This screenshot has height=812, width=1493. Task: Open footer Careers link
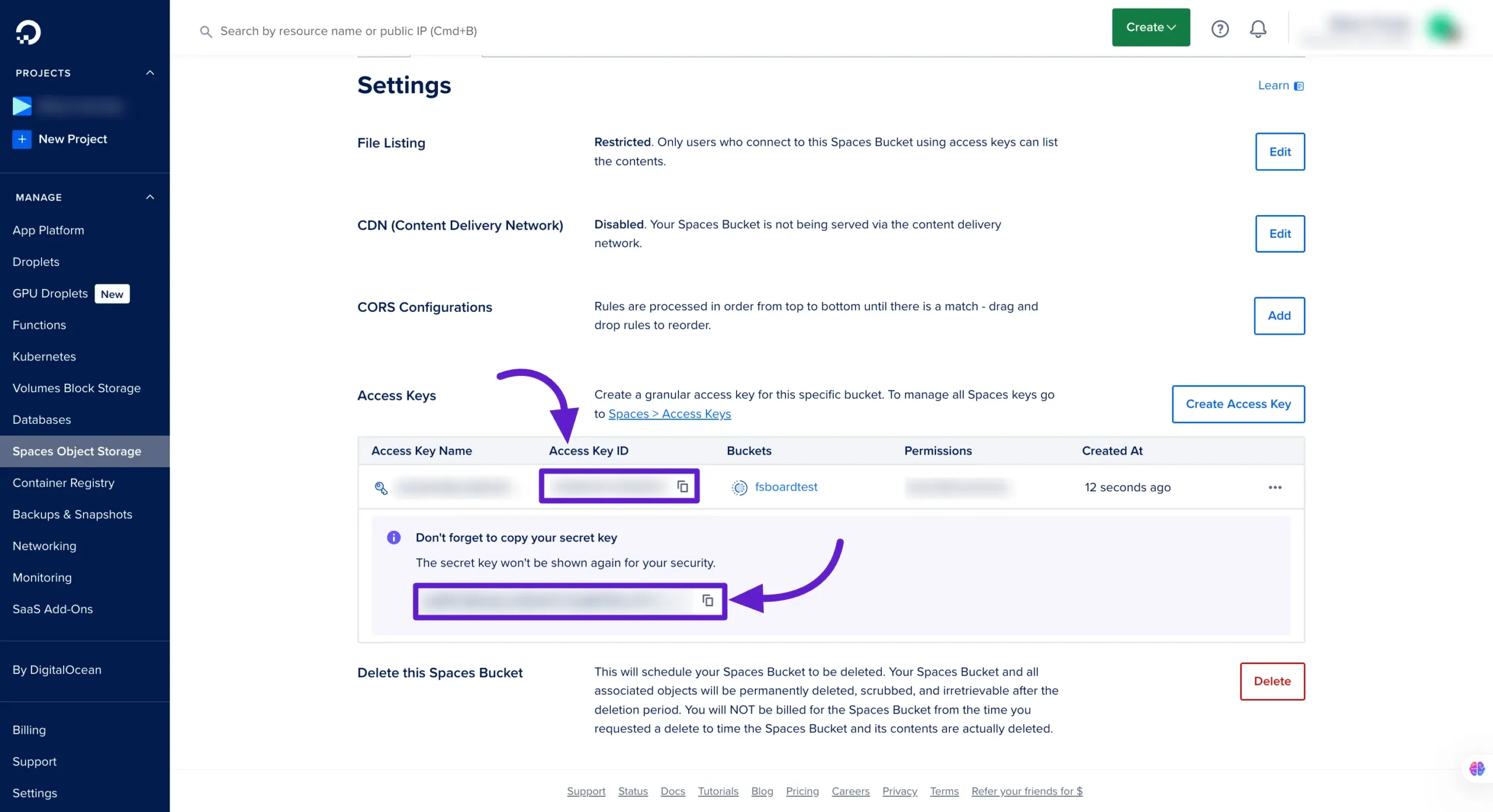850,791
